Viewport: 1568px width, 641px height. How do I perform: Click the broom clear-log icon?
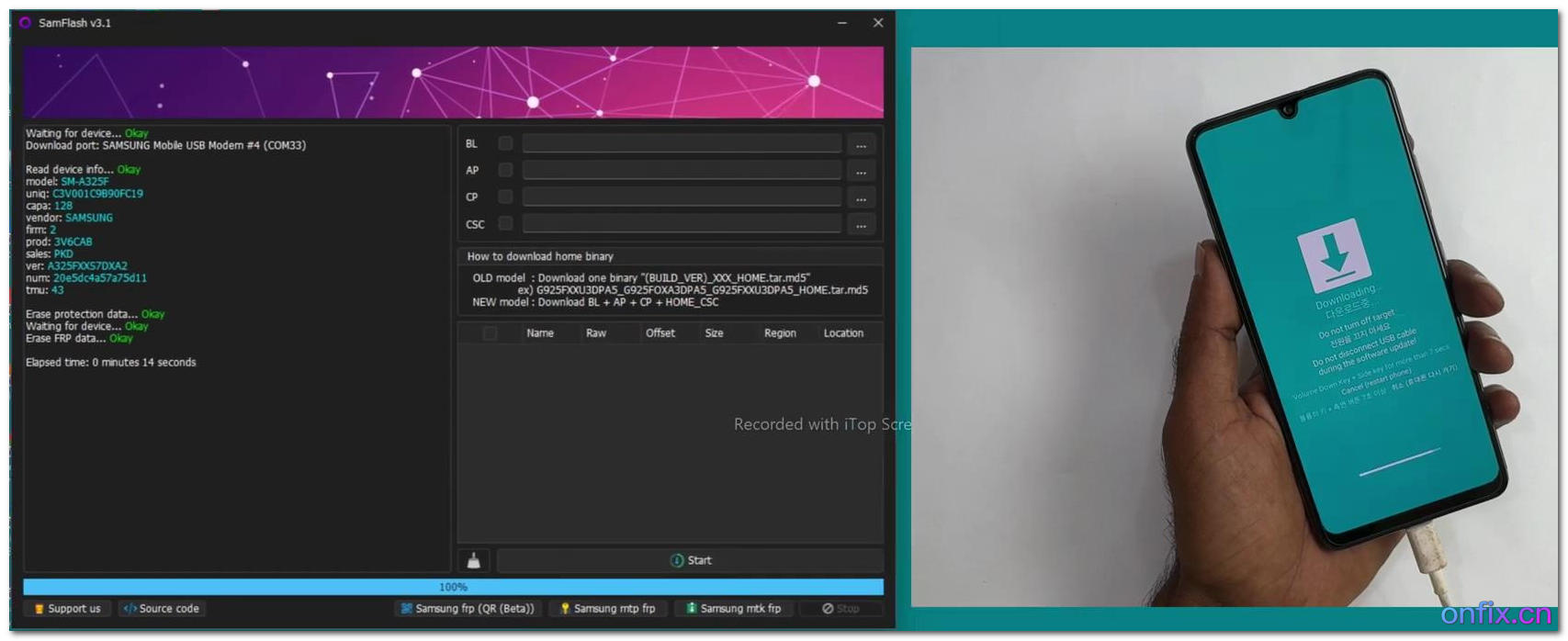(474, 560)
